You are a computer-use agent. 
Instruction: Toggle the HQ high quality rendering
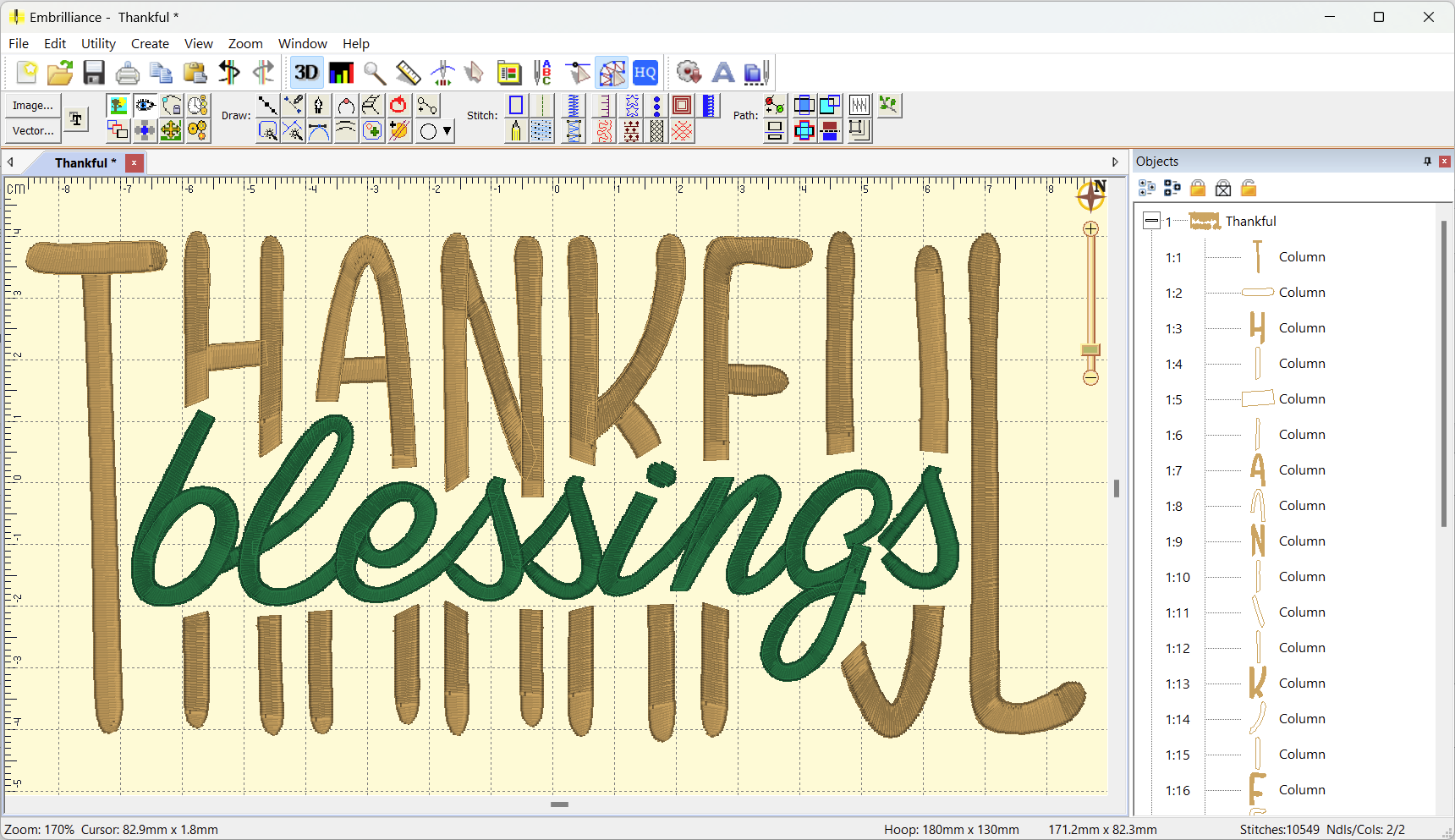645,73
